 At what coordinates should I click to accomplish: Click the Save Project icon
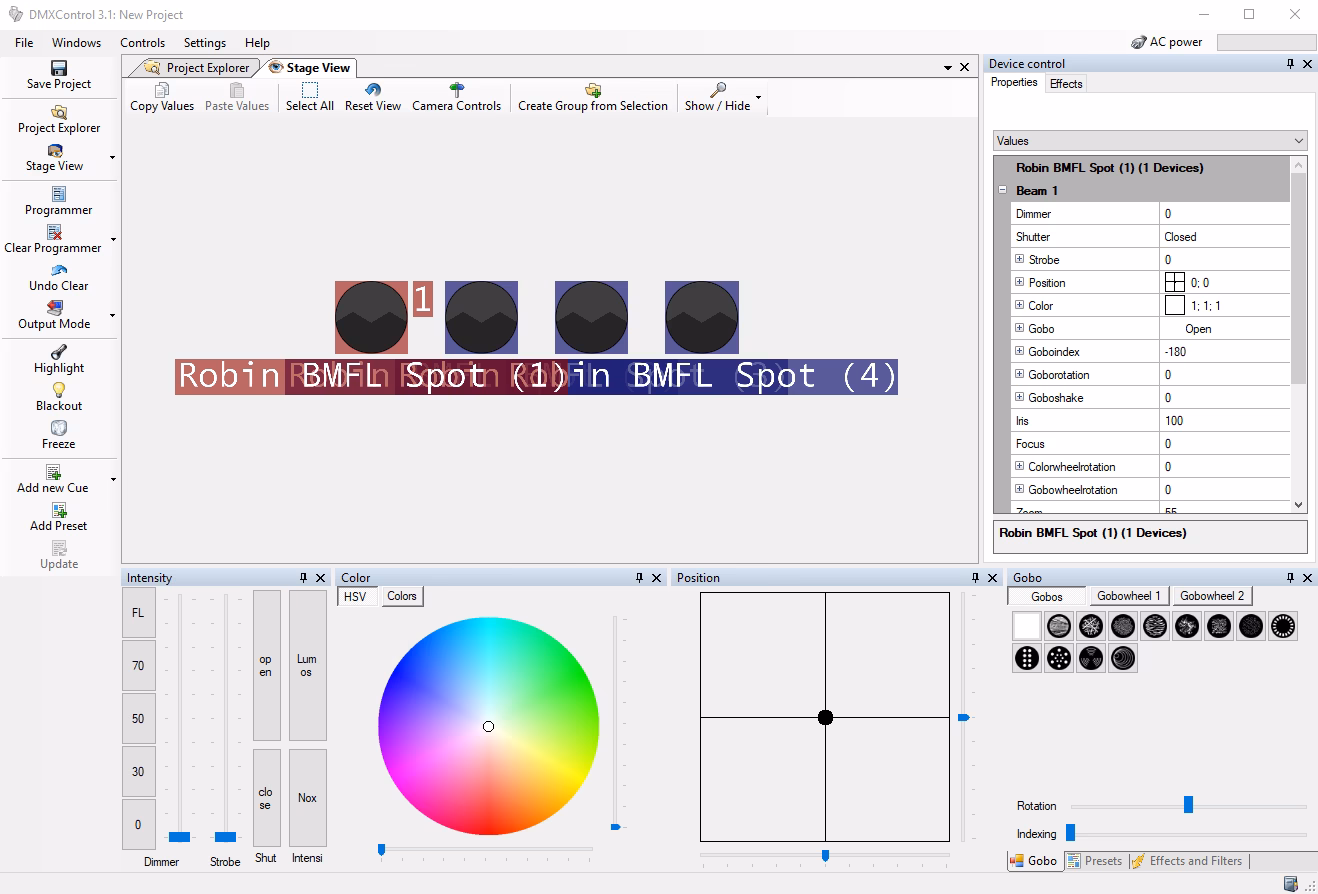click(58, 68)
